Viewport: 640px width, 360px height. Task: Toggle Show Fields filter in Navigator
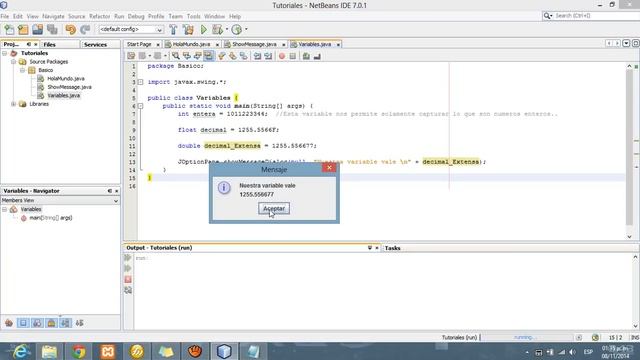coord(23,323)
